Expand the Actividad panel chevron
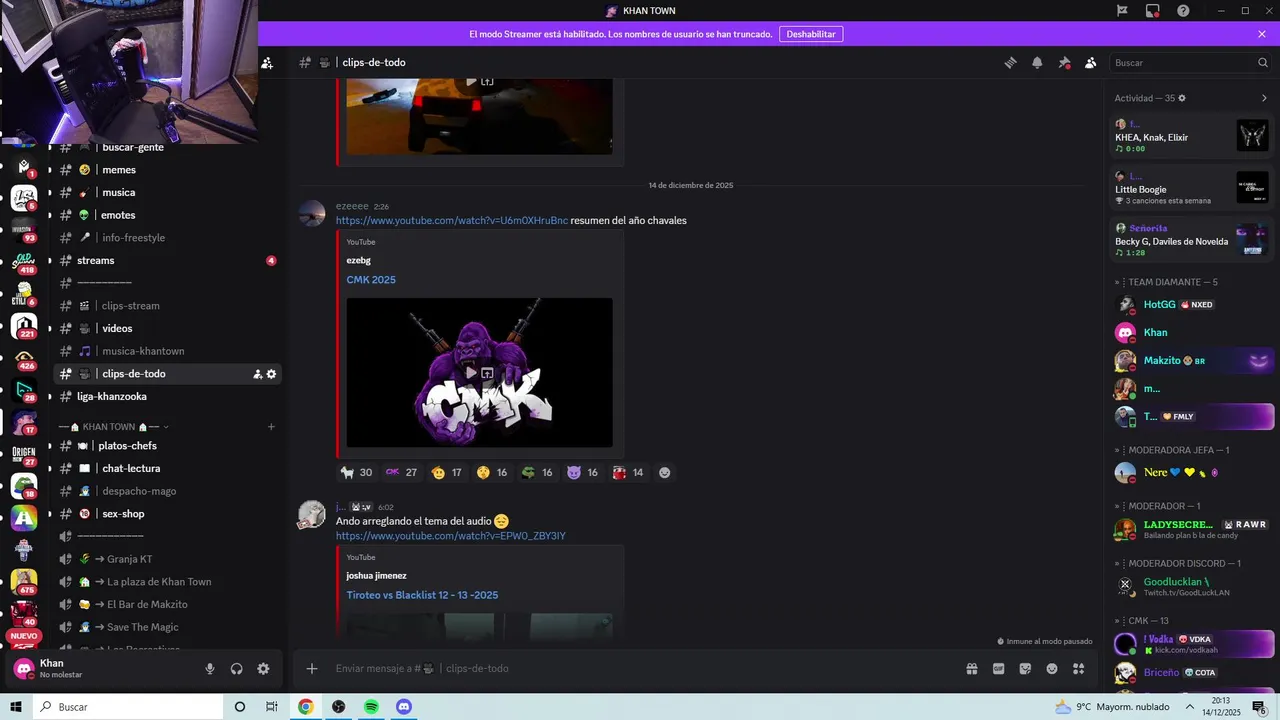This screenshot has width=1280, height=720. tap(1264, 98)
